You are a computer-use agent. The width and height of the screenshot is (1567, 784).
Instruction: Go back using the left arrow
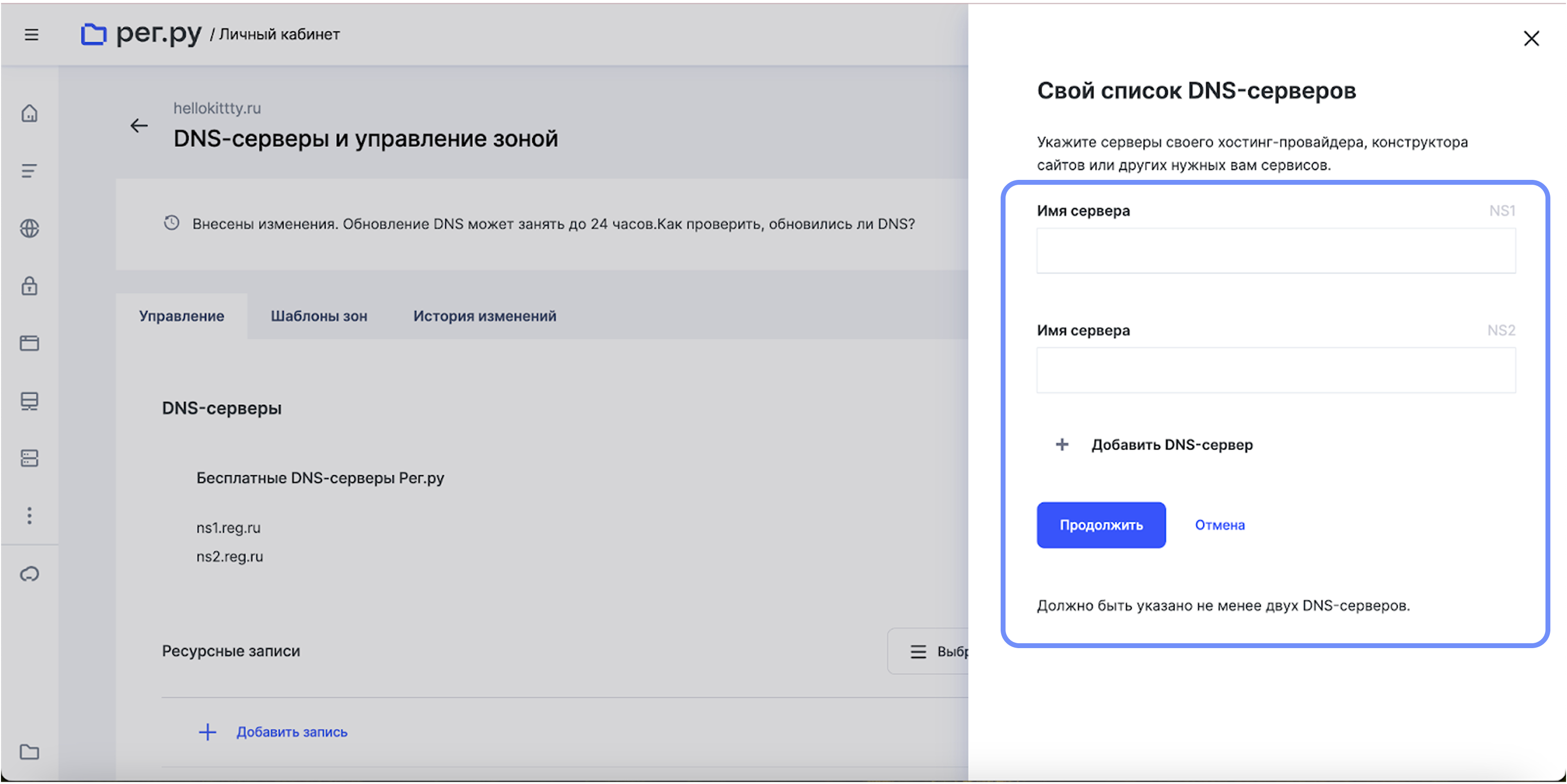(x=139, y=126)
